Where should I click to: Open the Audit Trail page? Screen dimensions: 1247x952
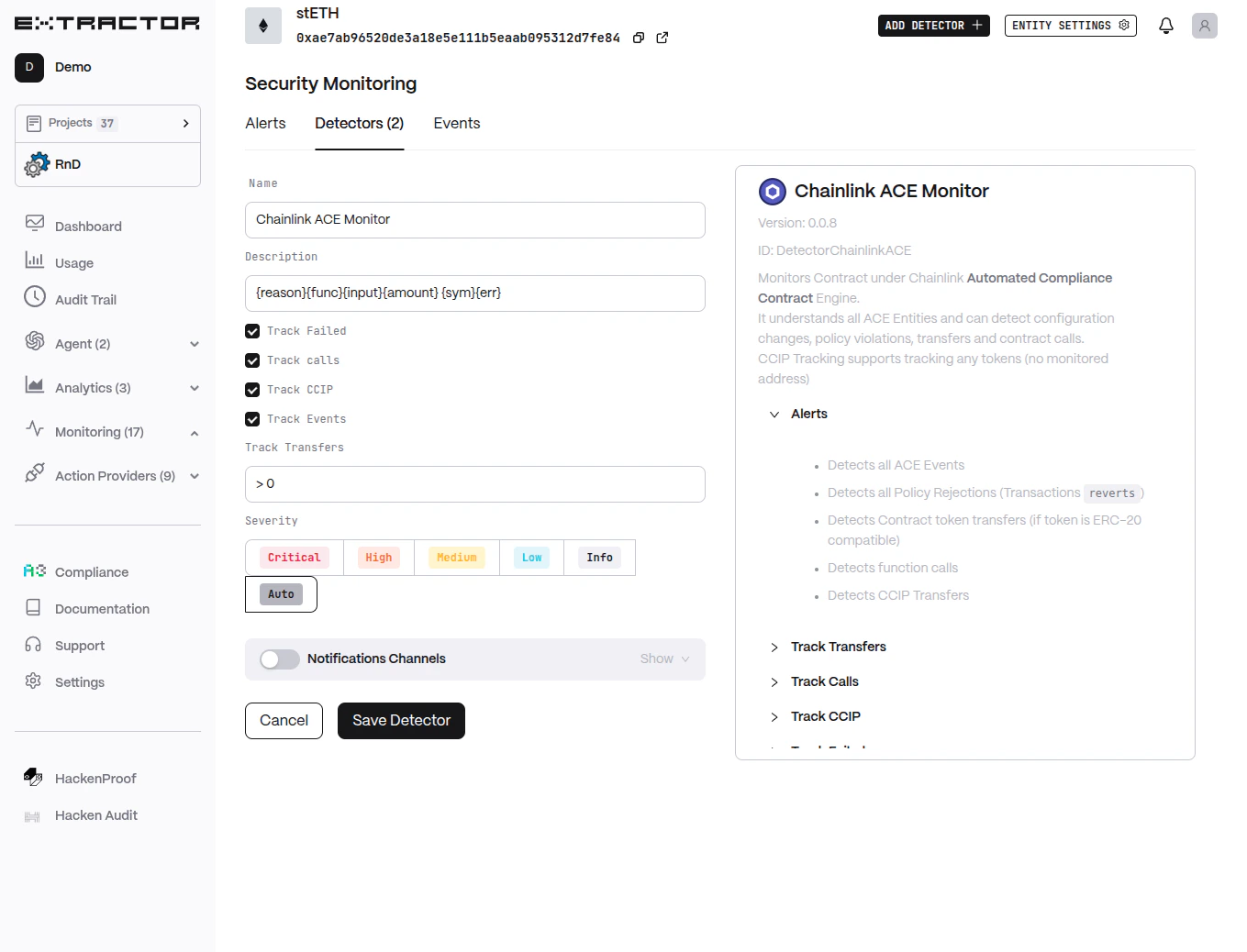coord(85,300)
